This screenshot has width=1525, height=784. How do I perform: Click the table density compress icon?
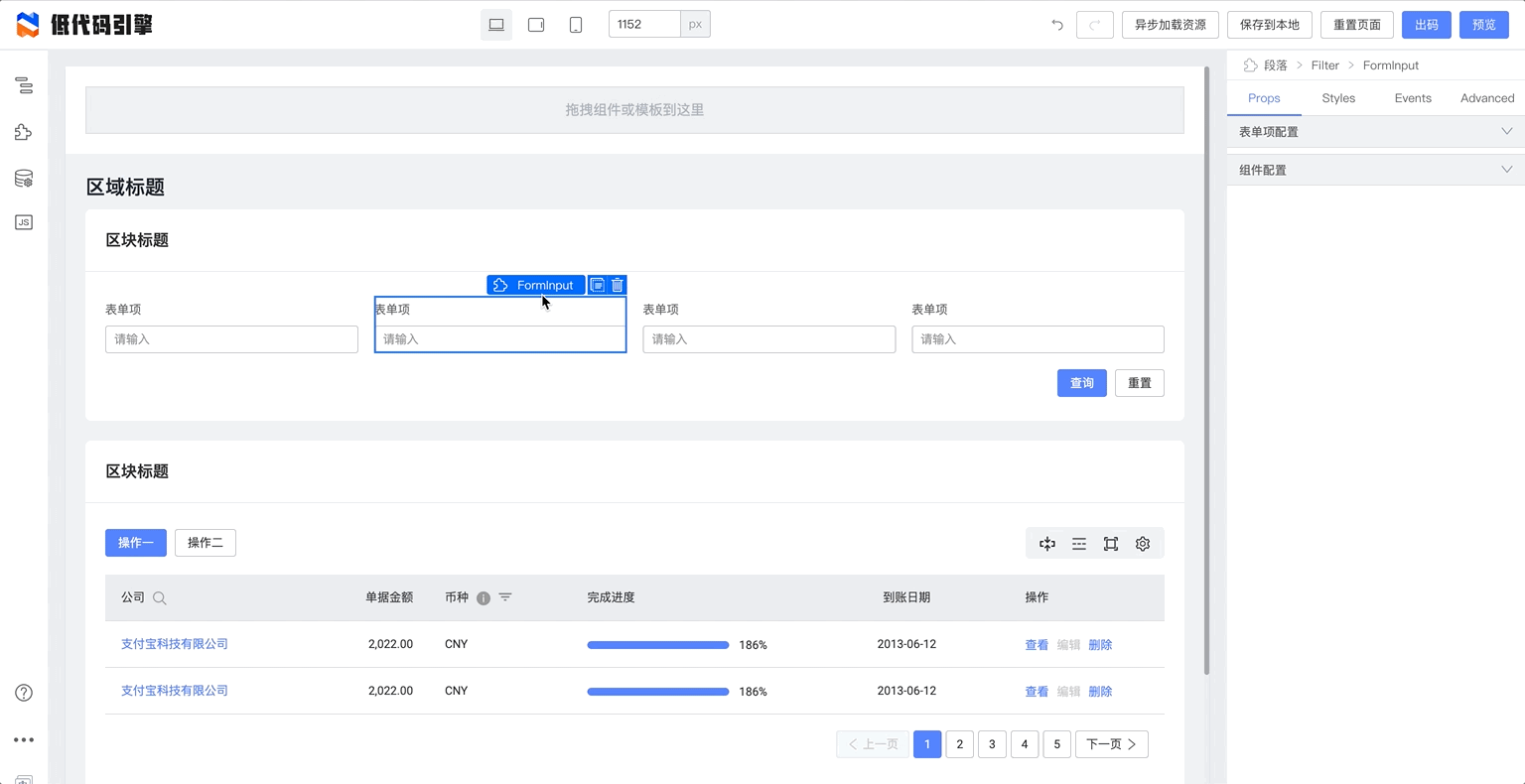click(1047, 544)
